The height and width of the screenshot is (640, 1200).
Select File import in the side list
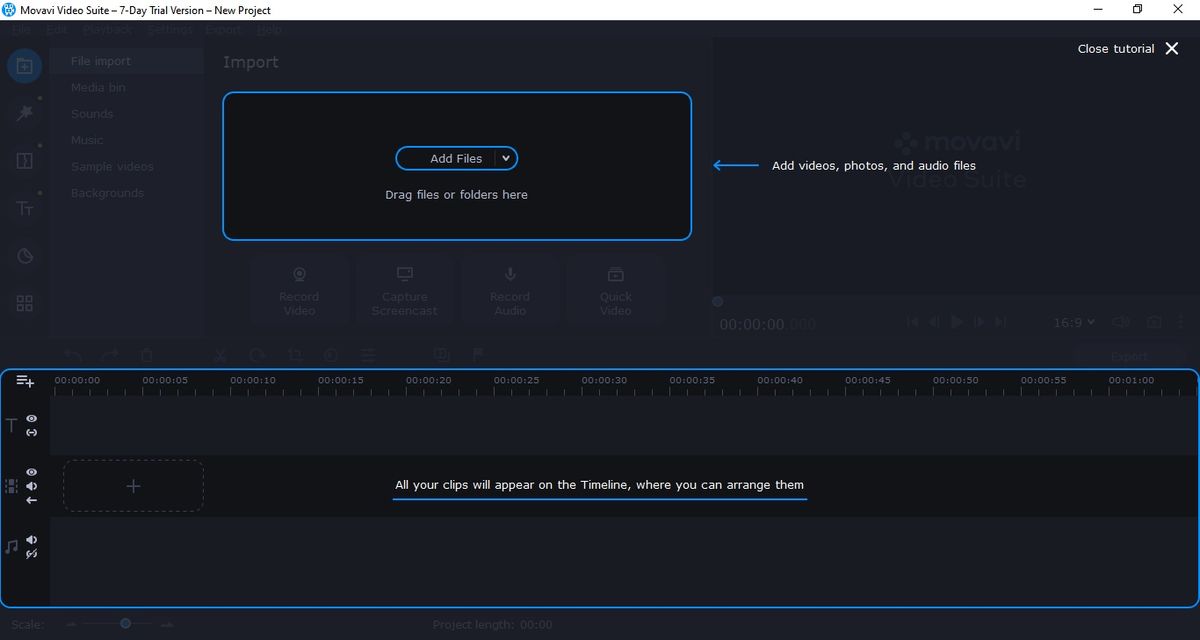[127, 61]
